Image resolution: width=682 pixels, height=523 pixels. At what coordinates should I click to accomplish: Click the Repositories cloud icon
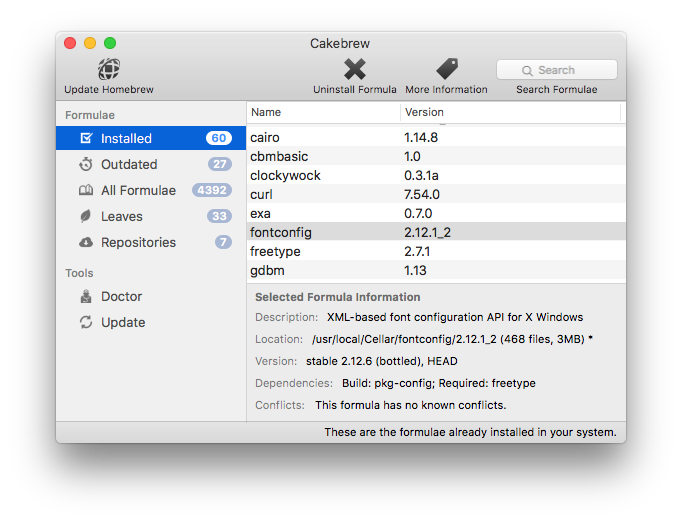tap(86, 242)
